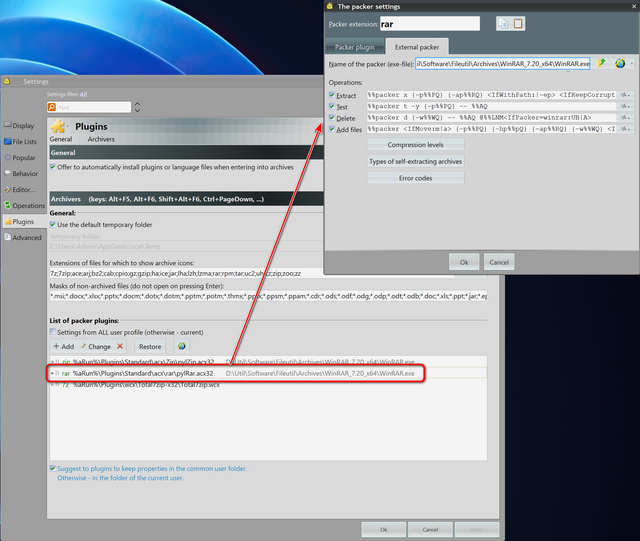Click the globe icon beside Restore button
The image size is (640, 541).
coord(182,346)
